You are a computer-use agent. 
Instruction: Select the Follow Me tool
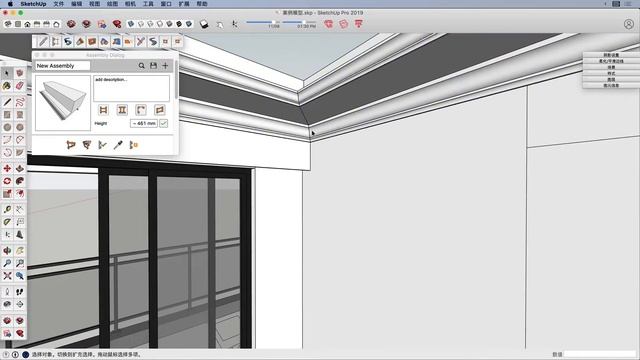click(20, 181)
